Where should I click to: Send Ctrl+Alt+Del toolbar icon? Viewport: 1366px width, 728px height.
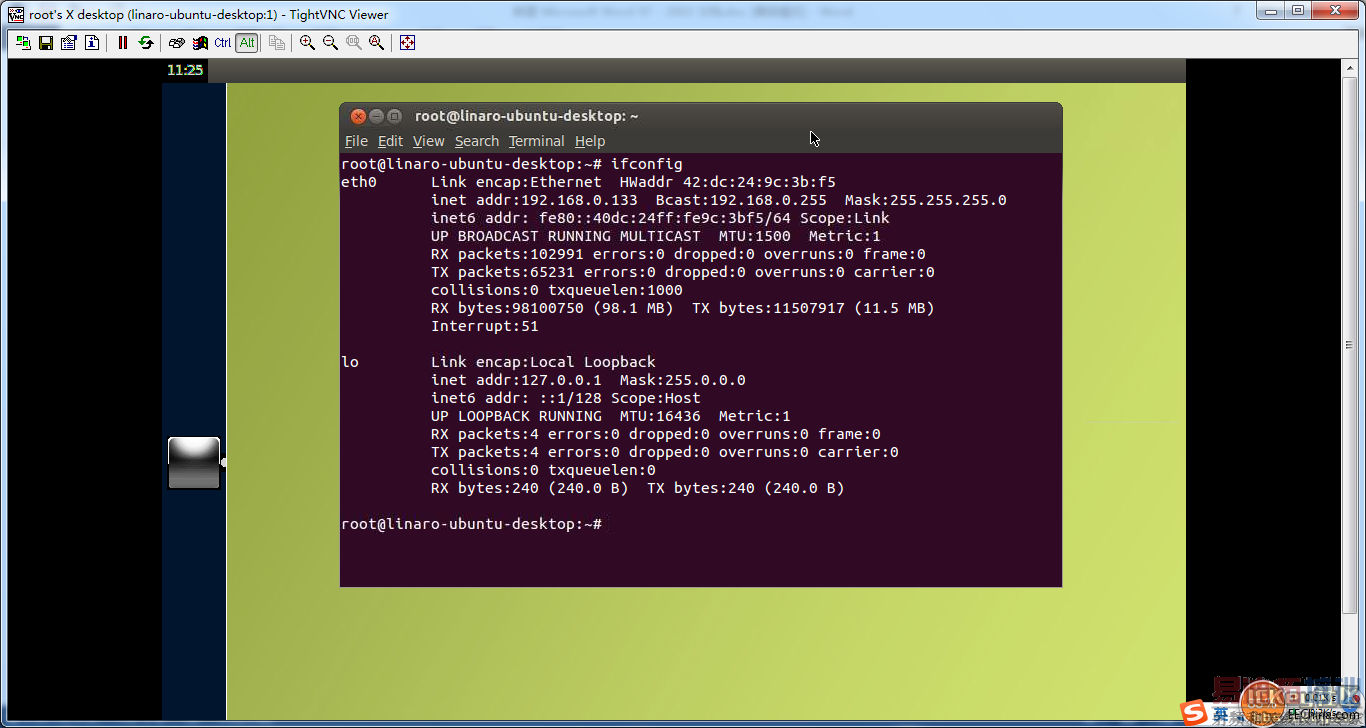[177, 43]
